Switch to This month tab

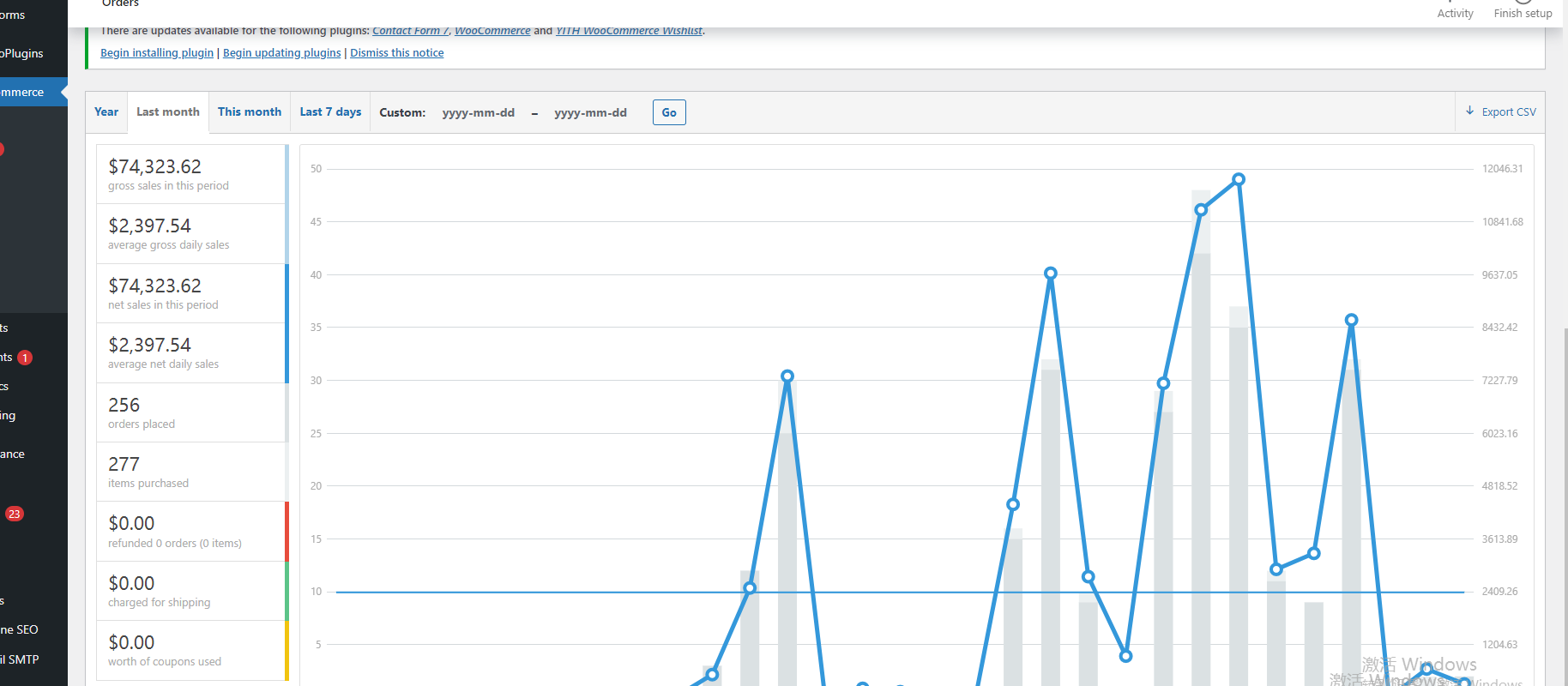coord(250,112)
